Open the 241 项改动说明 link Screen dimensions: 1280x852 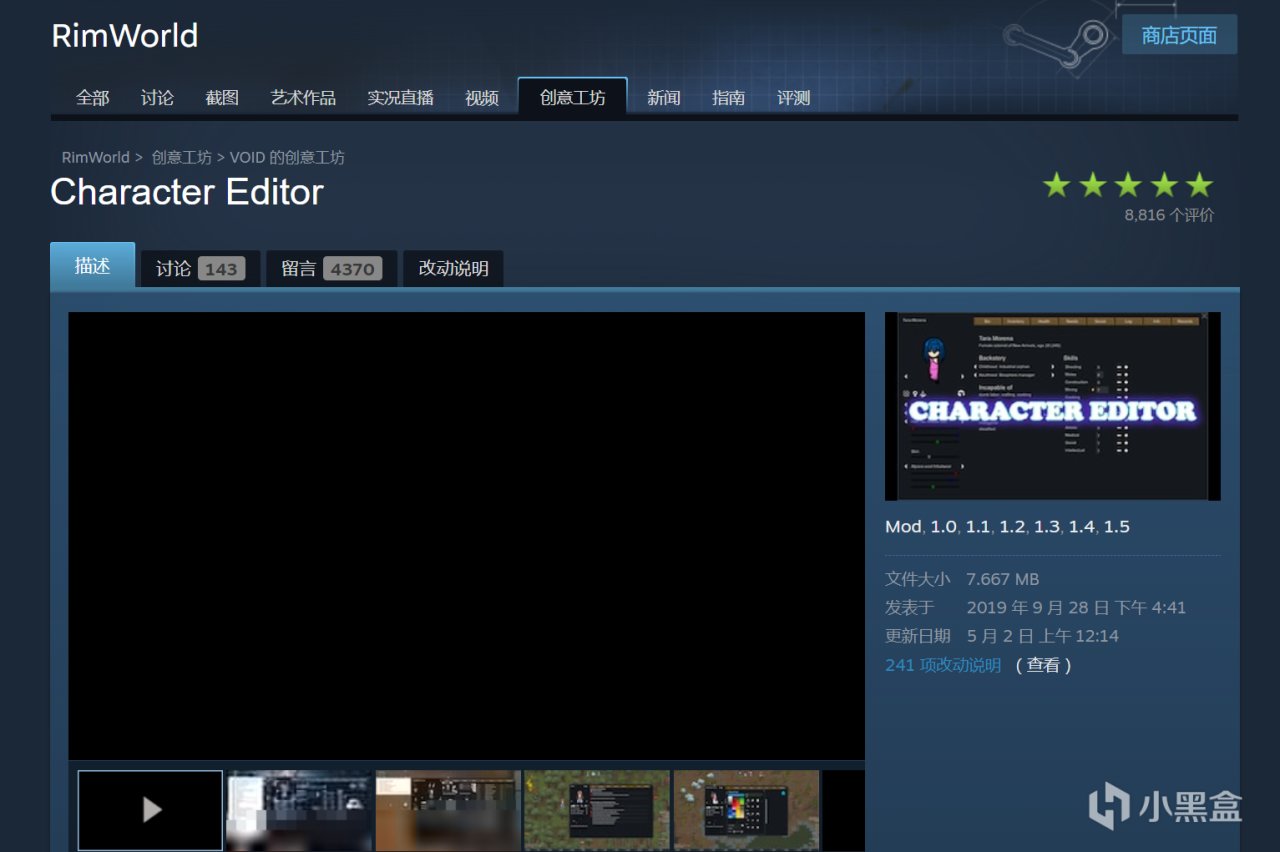point(943,665)
